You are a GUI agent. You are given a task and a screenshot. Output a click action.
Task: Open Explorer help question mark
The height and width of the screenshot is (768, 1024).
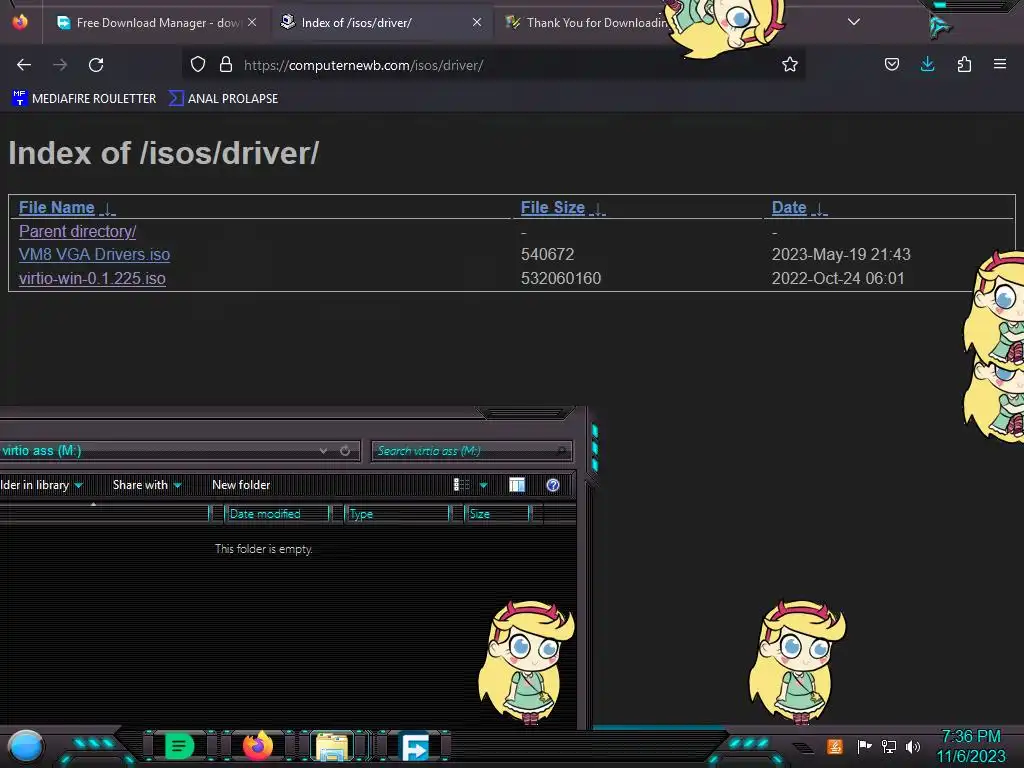pos(552,485)
